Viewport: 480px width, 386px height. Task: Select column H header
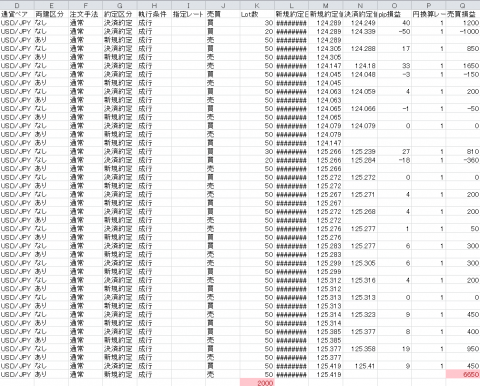(154, 5)
